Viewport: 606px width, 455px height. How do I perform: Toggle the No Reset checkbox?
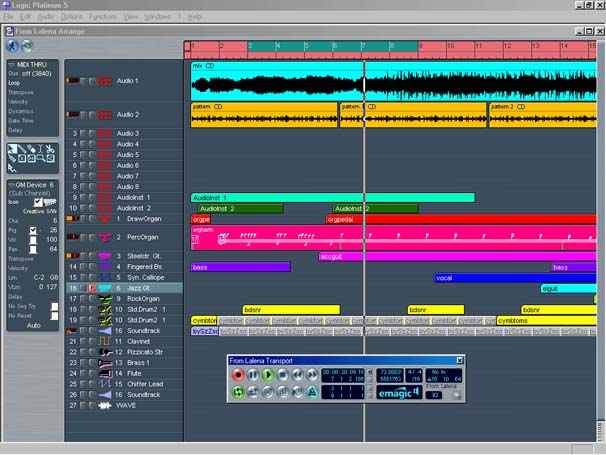(54, 316)
